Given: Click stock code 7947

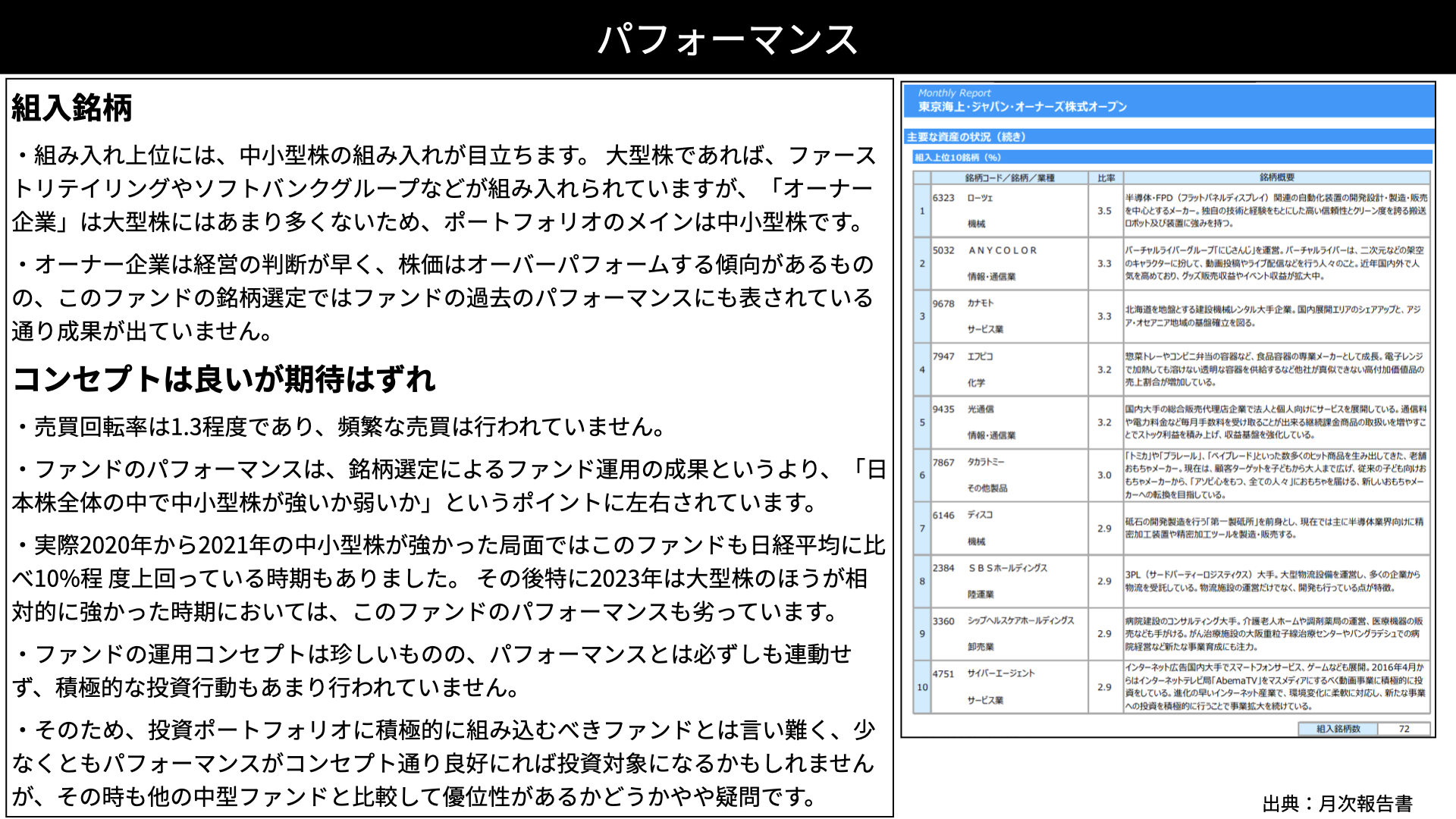Looking at the screenshot, I should (943, 356).
